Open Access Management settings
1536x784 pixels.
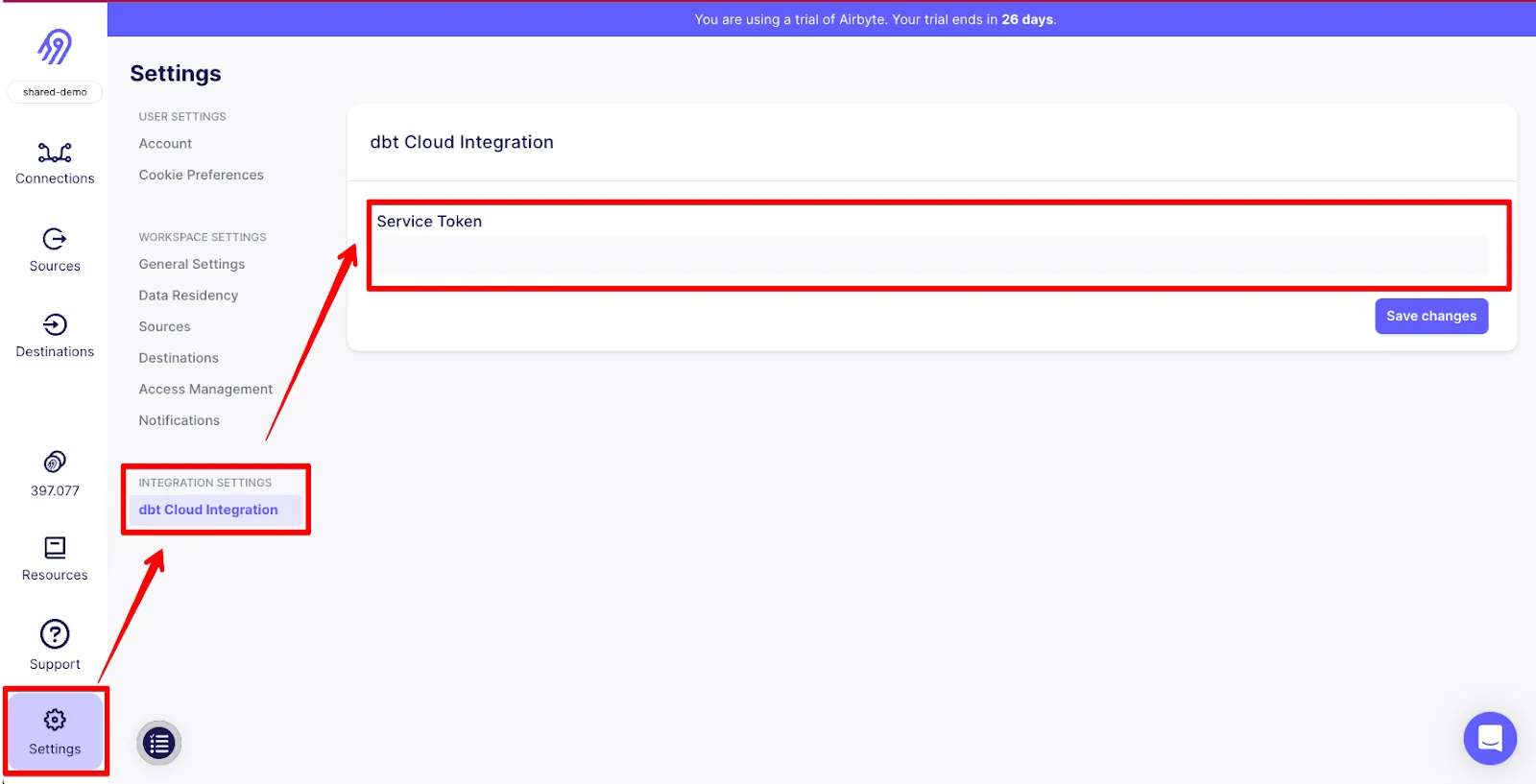pyautogui.click(x=205, y=390)
